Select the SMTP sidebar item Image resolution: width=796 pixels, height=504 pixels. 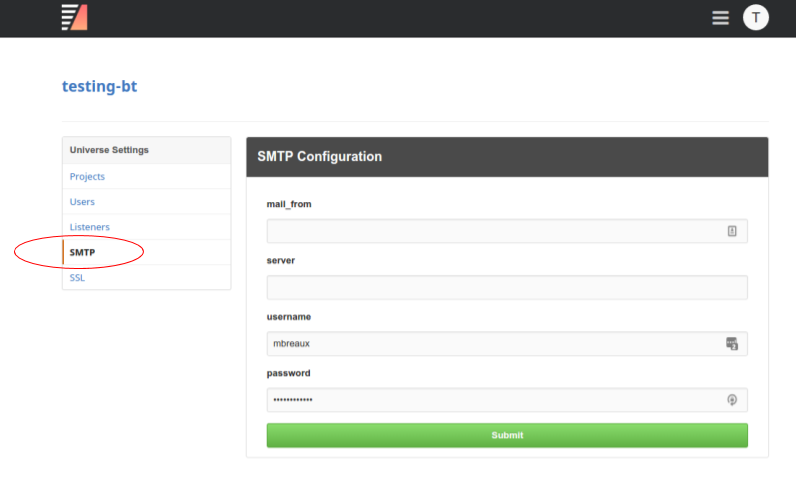pos(83,252)
